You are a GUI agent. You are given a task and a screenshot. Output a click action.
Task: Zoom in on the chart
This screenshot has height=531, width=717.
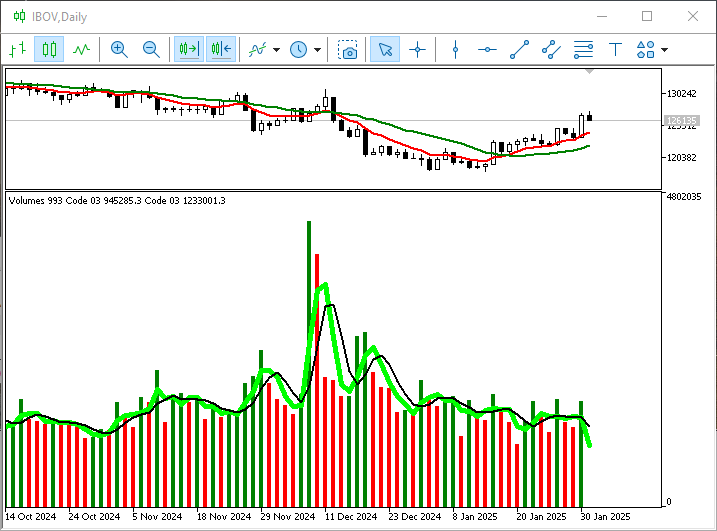coord(119,49)
